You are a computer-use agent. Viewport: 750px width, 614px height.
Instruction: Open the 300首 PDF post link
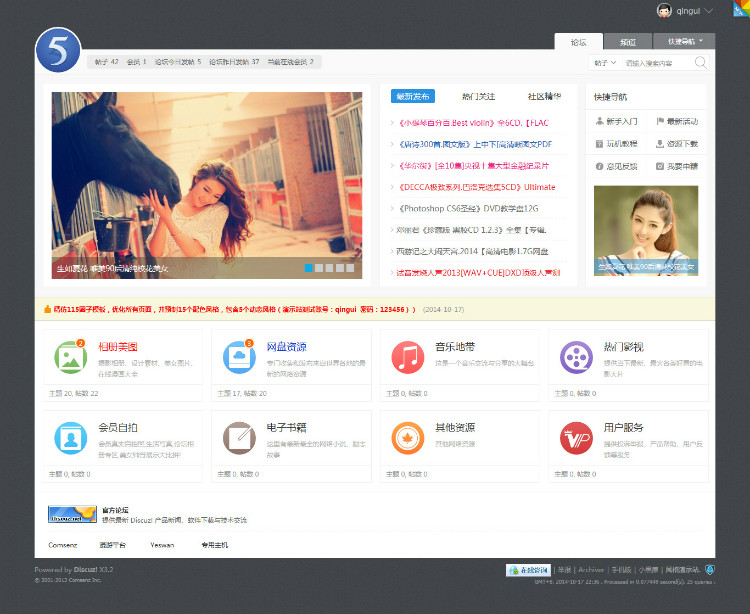[475, 144]
